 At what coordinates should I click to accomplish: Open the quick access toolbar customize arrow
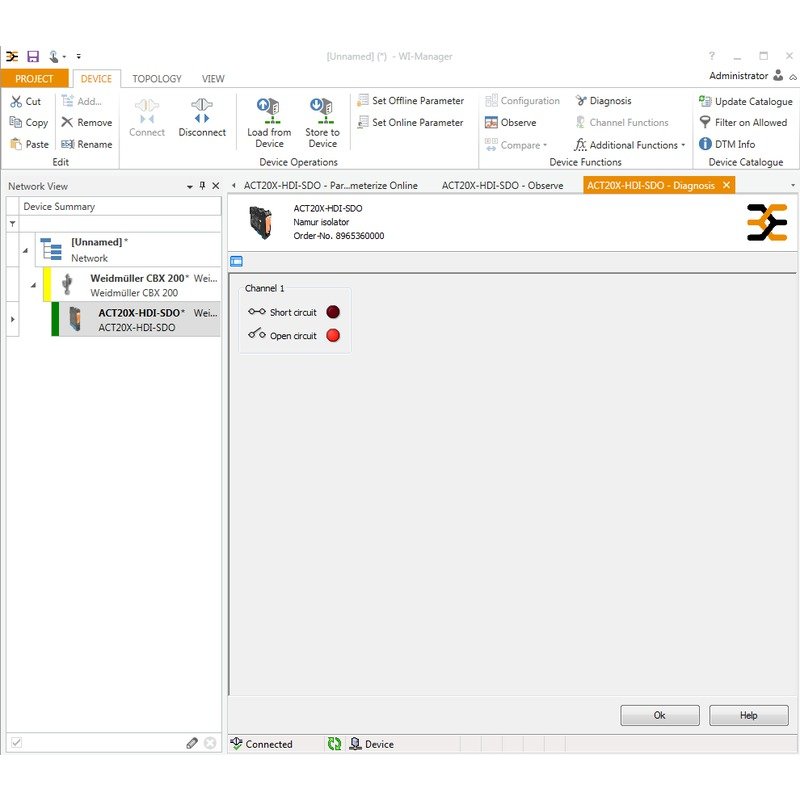tap(79, 56)
